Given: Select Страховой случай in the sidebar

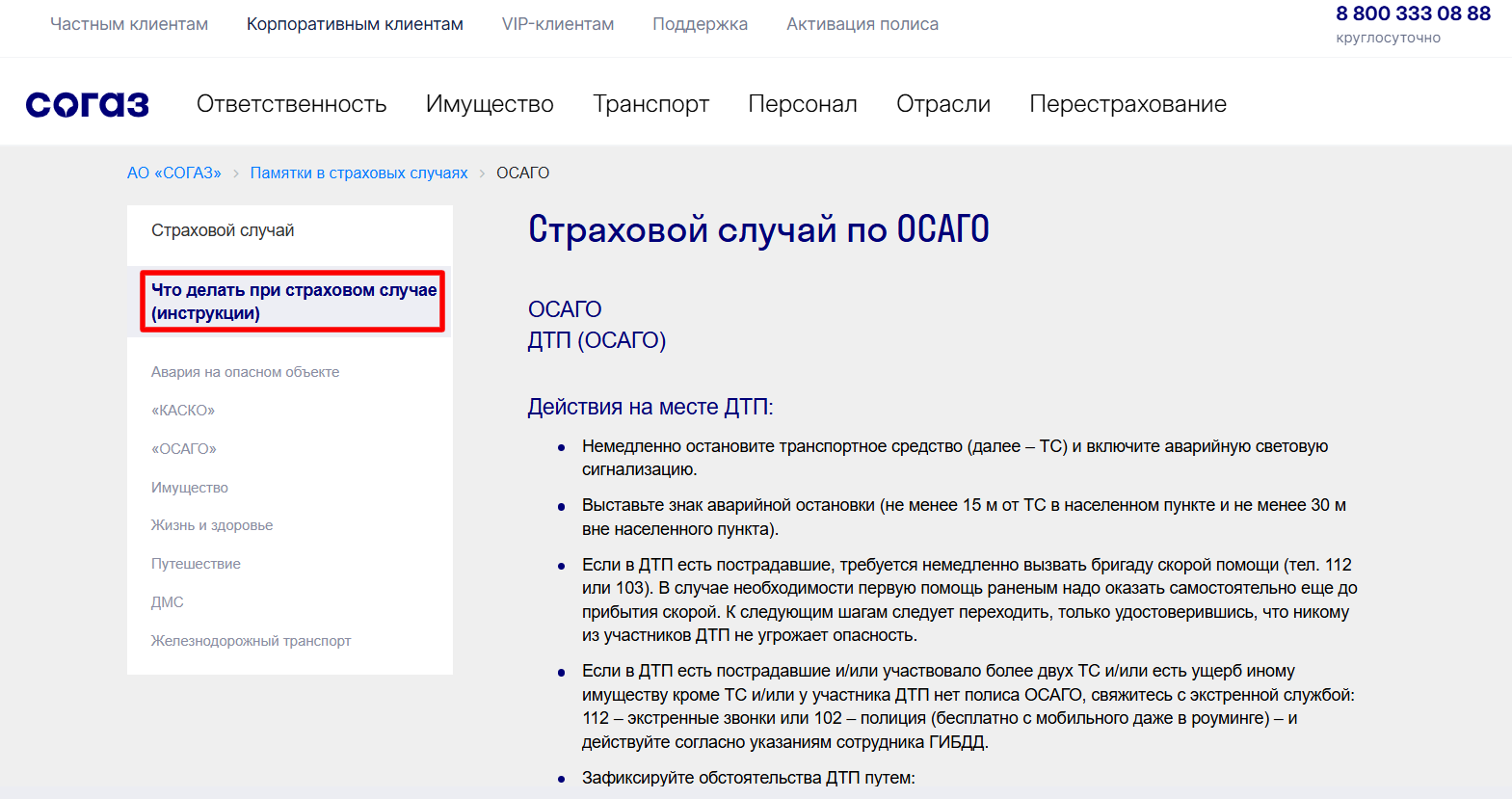Looking at the screenshot, I should (x=223, y=230).
